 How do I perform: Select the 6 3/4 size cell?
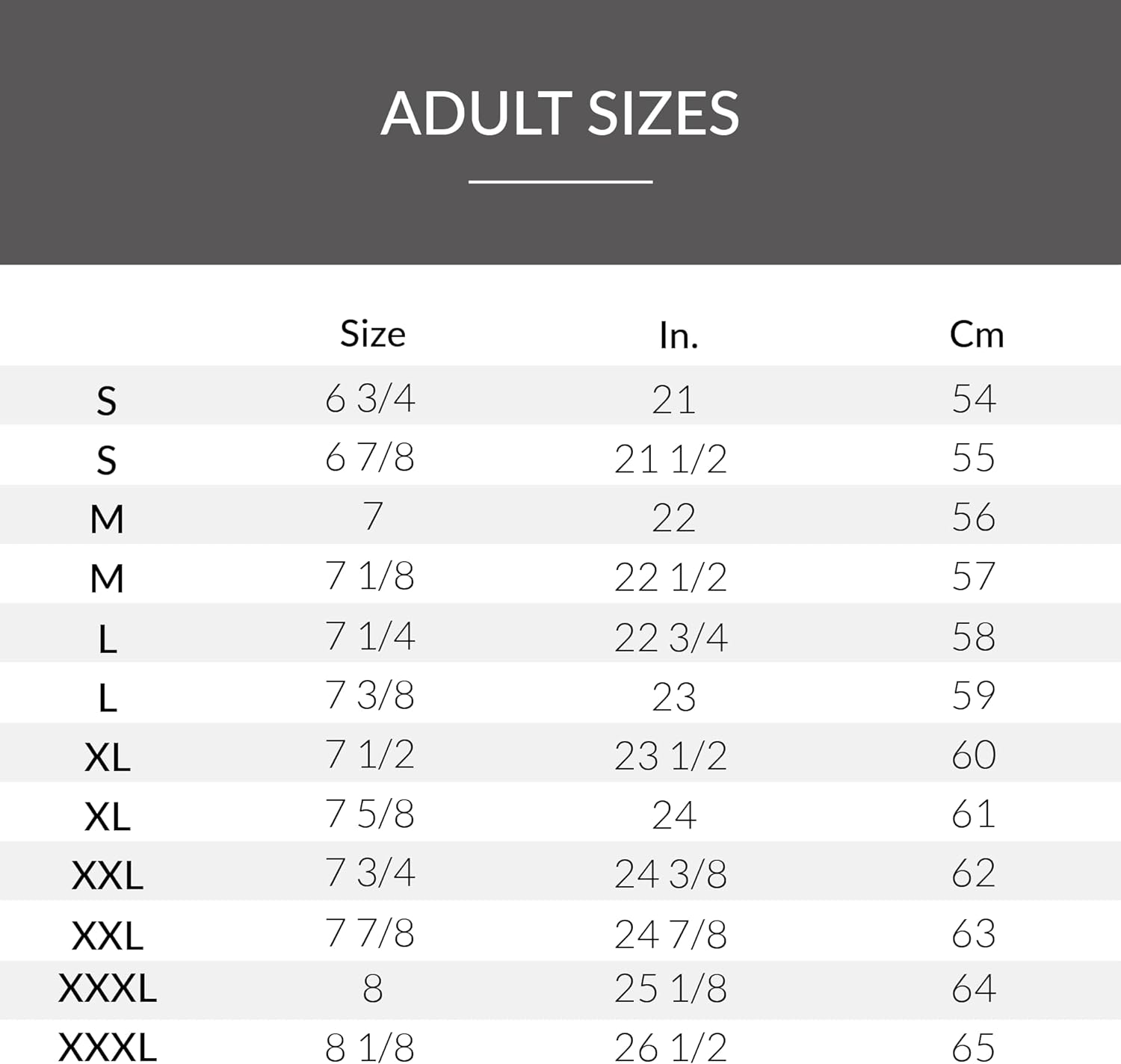(x=370, y=398)
